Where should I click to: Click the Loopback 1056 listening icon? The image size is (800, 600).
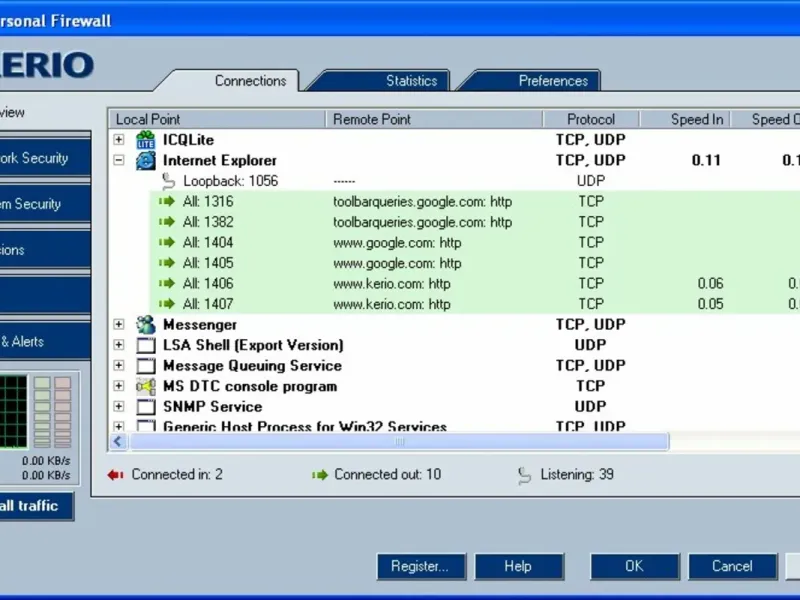tap(168, 181)
